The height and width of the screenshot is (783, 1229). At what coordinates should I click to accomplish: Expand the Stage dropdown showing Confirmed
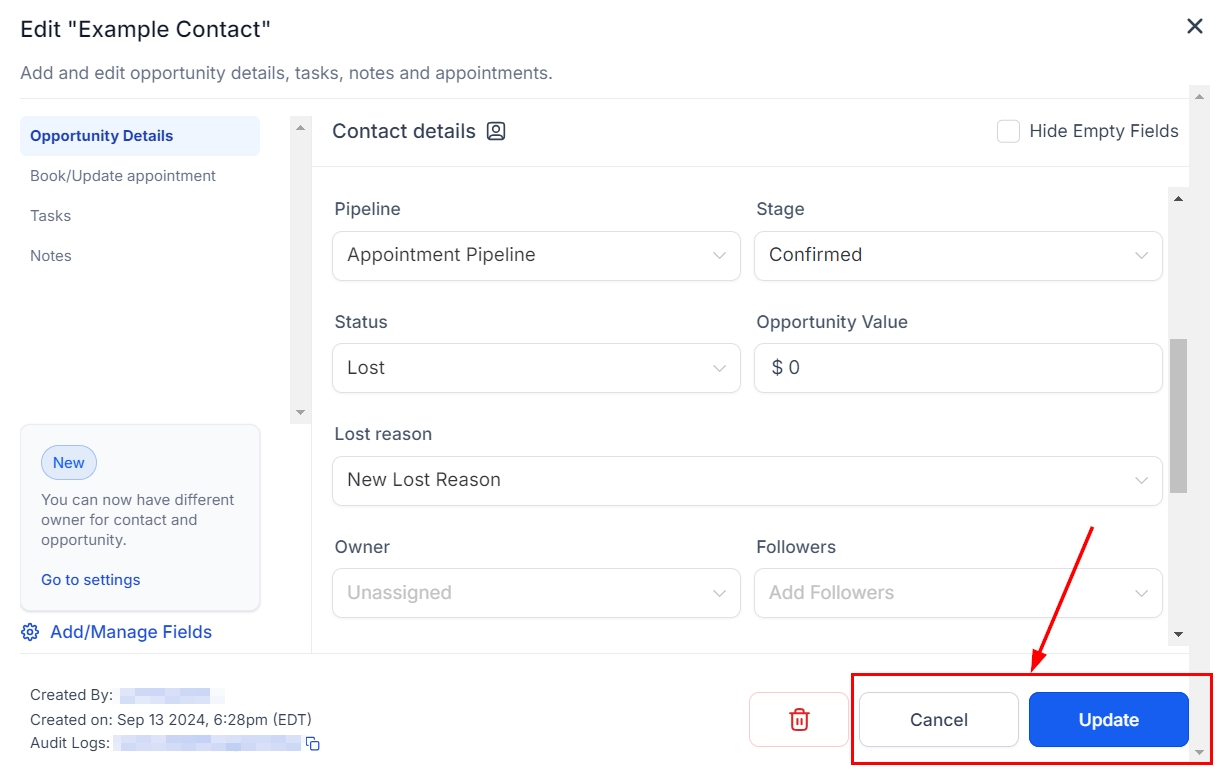pos(958,255)
